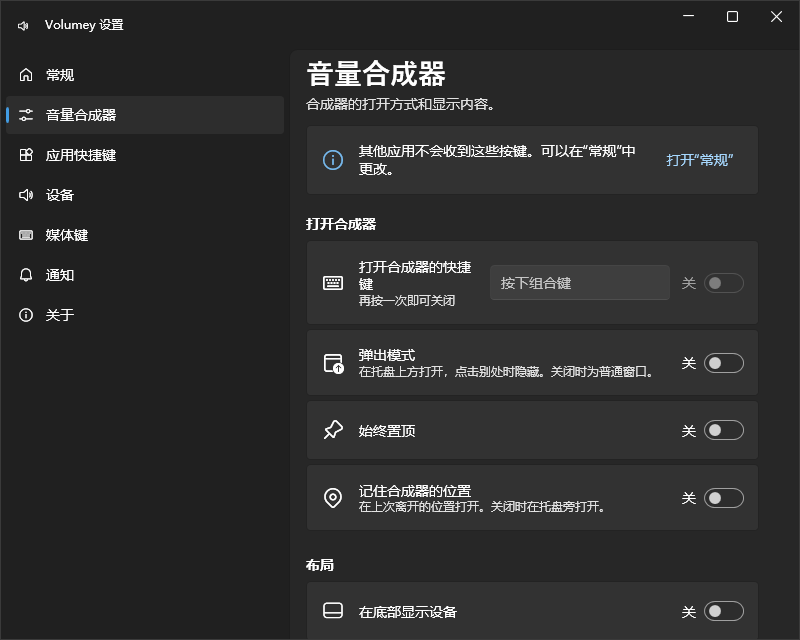
Task: Click the sliders icon for 音量合成器
Action: [26, 115]
